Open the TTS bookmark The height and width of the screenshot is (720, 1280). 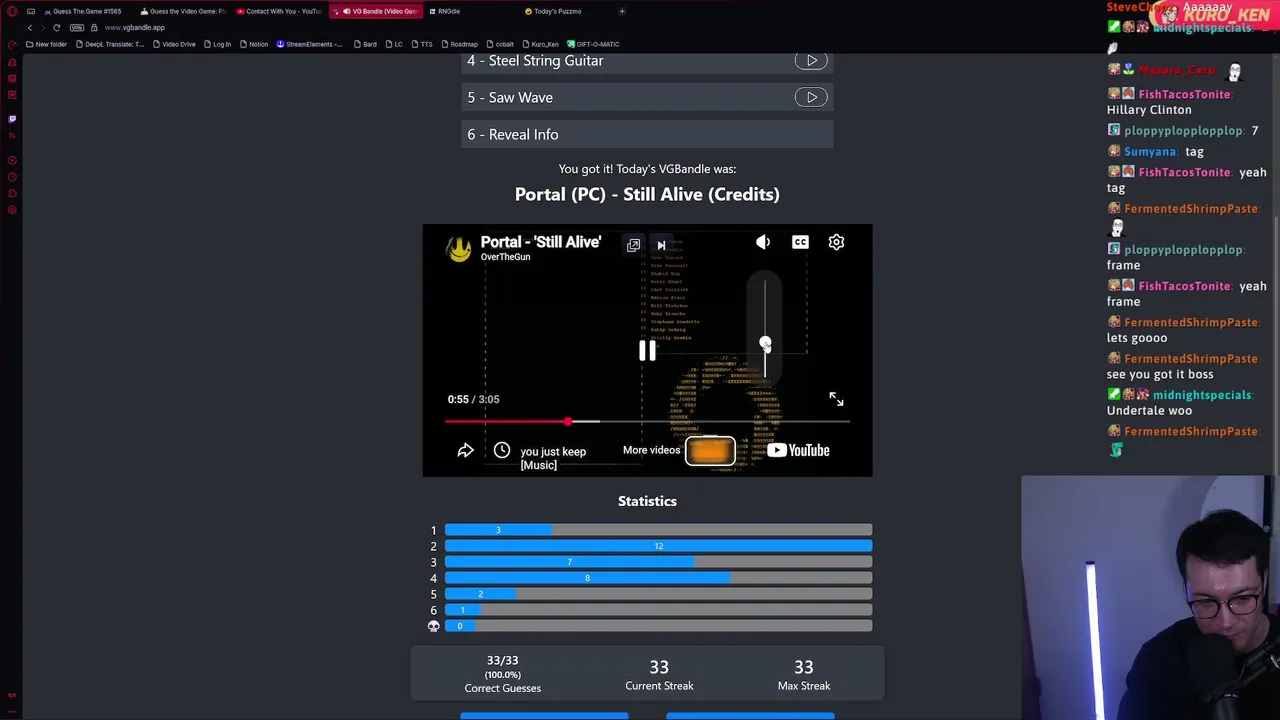(x=422, y=44)
